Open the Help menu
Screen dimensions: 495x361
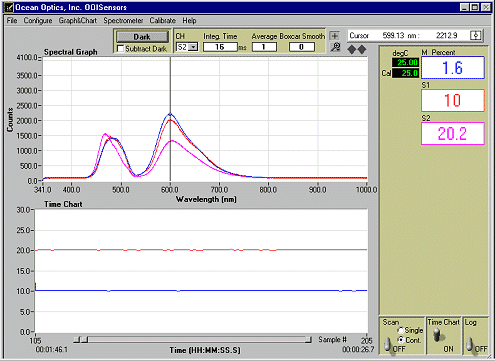(x=189, y=21)
